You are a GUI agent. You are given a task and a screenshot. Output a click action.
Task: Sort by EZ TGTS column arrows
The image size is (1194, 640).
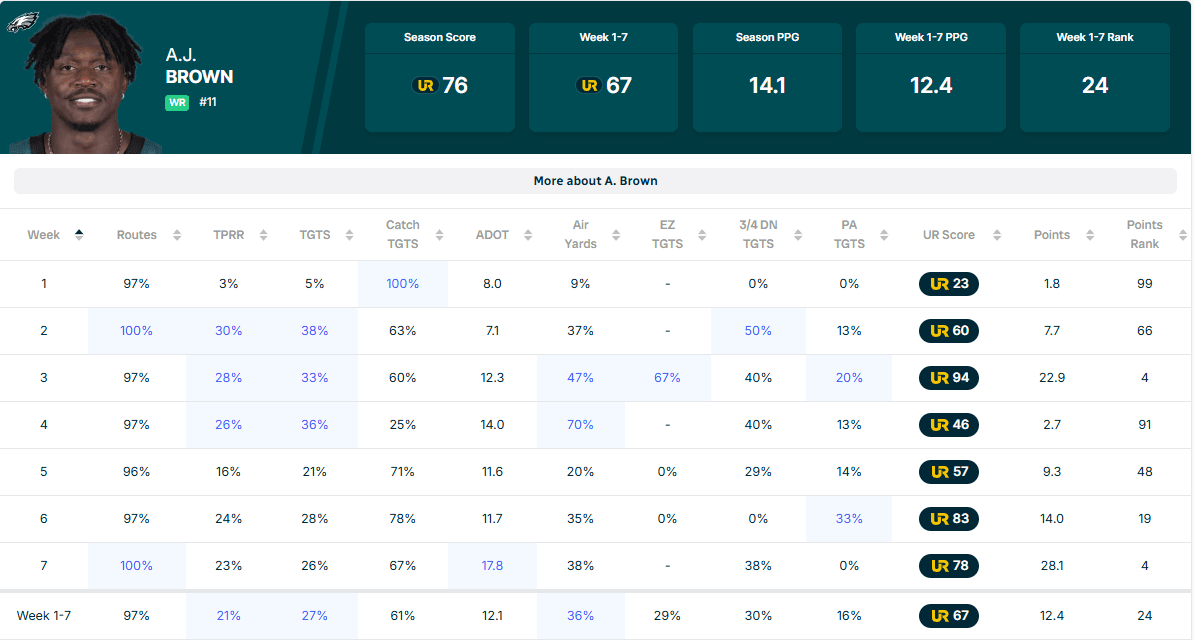tap(702, 235)
